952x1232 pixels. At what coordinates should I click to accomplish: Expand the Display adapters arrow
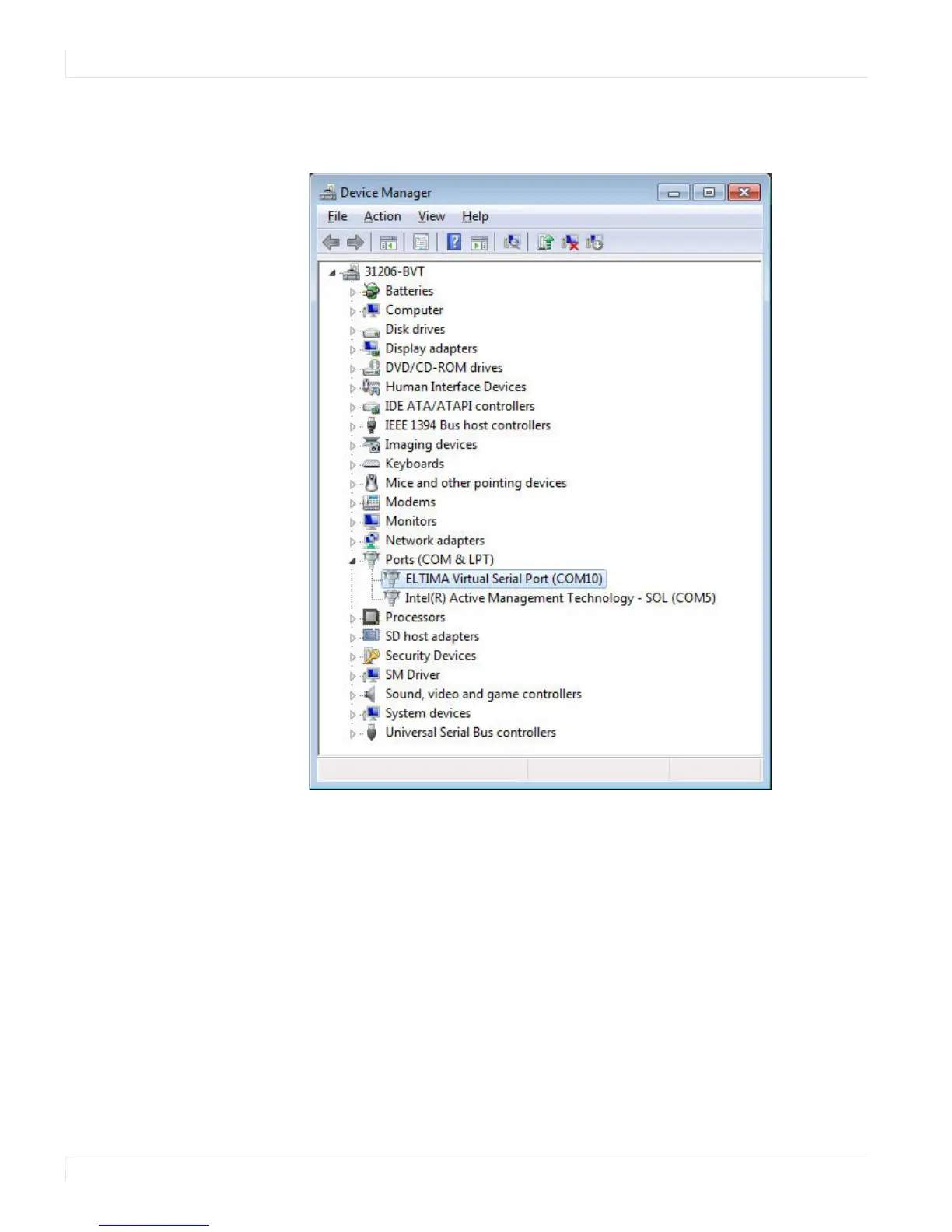click(352, 350)
